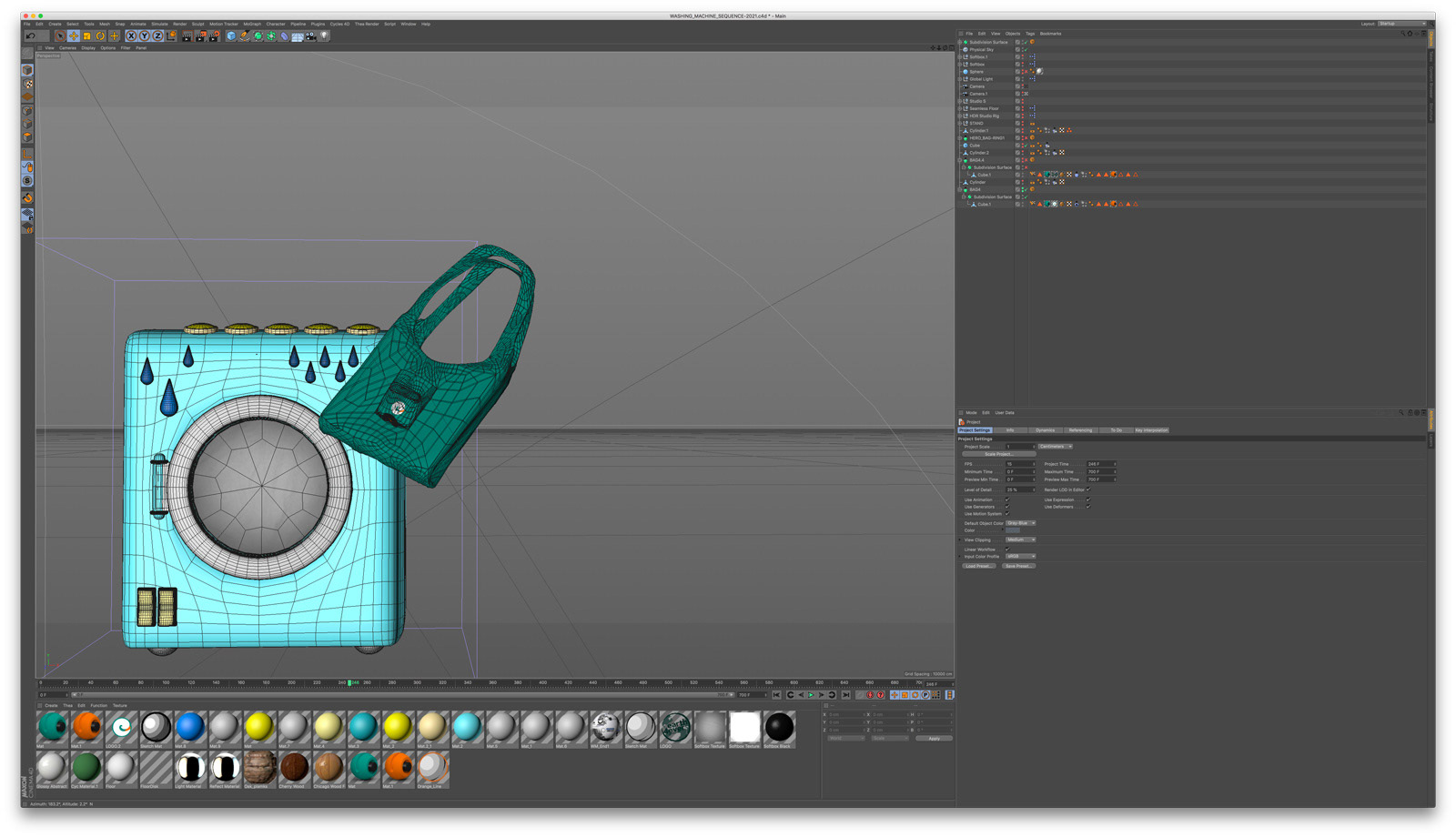The height and width of the screenshot is (837, 1456).
Task: Open the Mesh menu
Action: 105,25
